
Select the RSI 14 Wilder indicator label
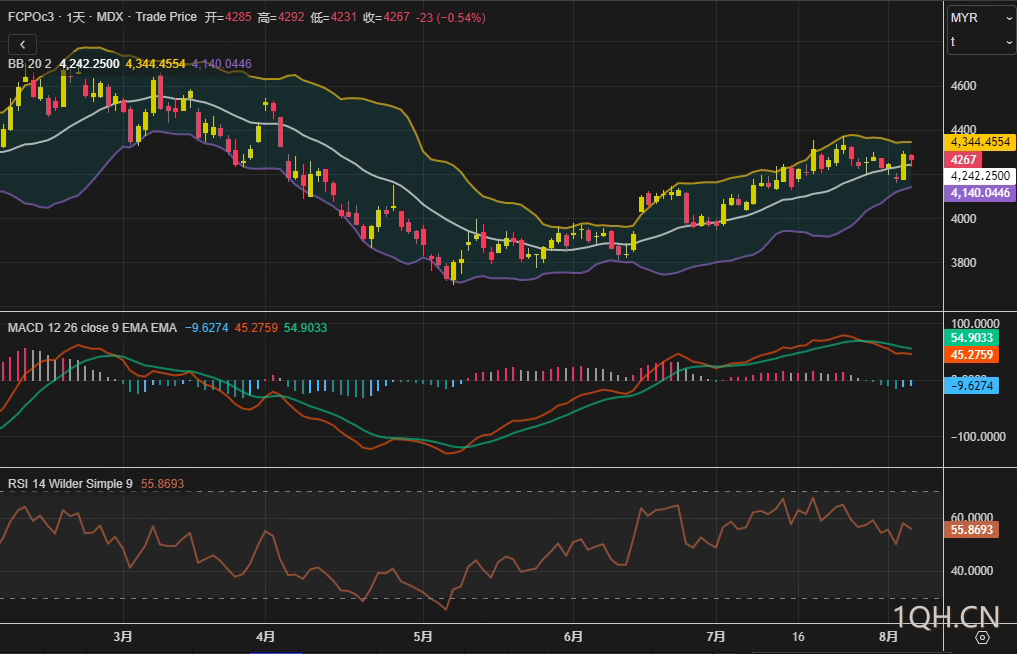coord(70,484)
